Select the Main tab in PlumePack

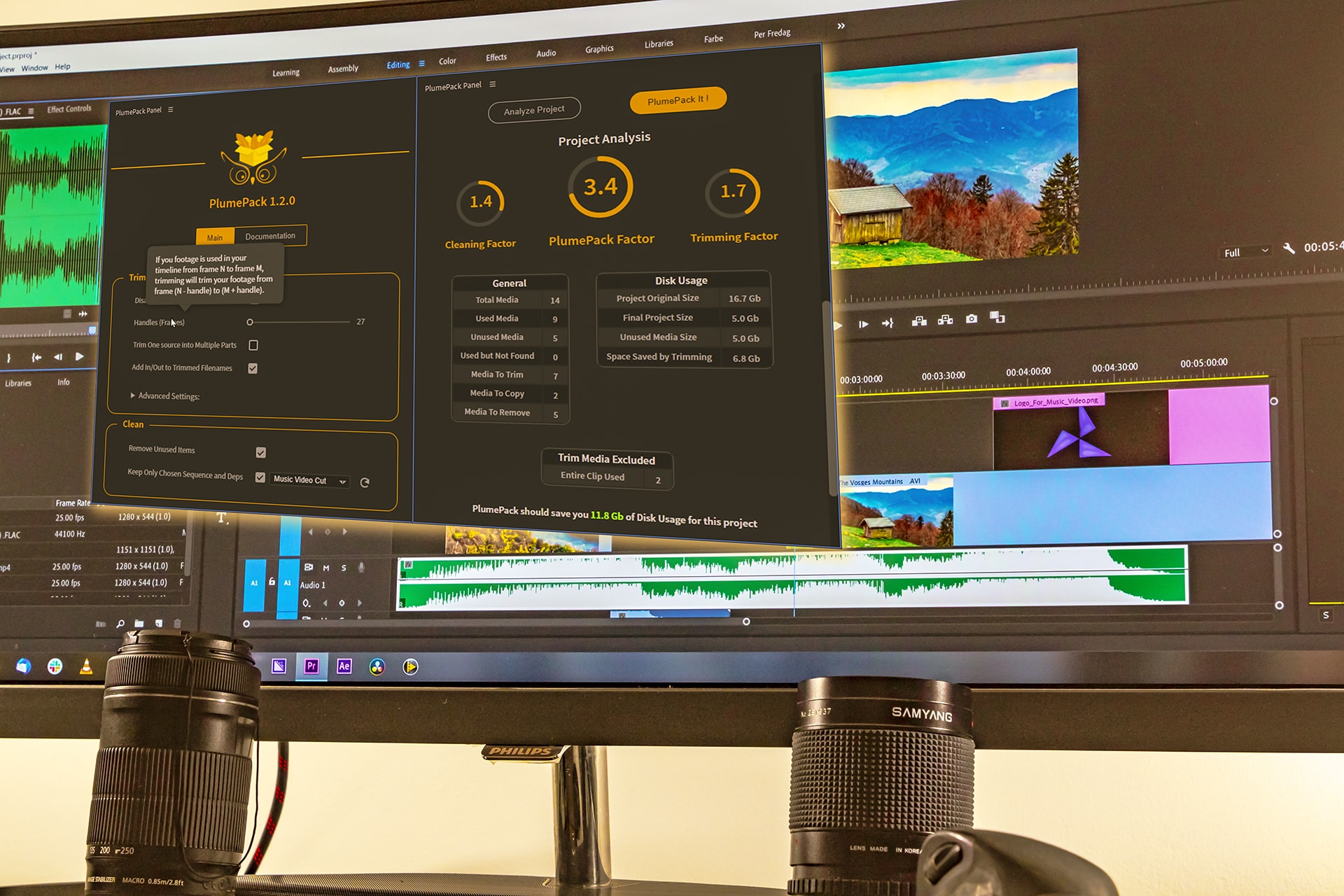[215, 237]
